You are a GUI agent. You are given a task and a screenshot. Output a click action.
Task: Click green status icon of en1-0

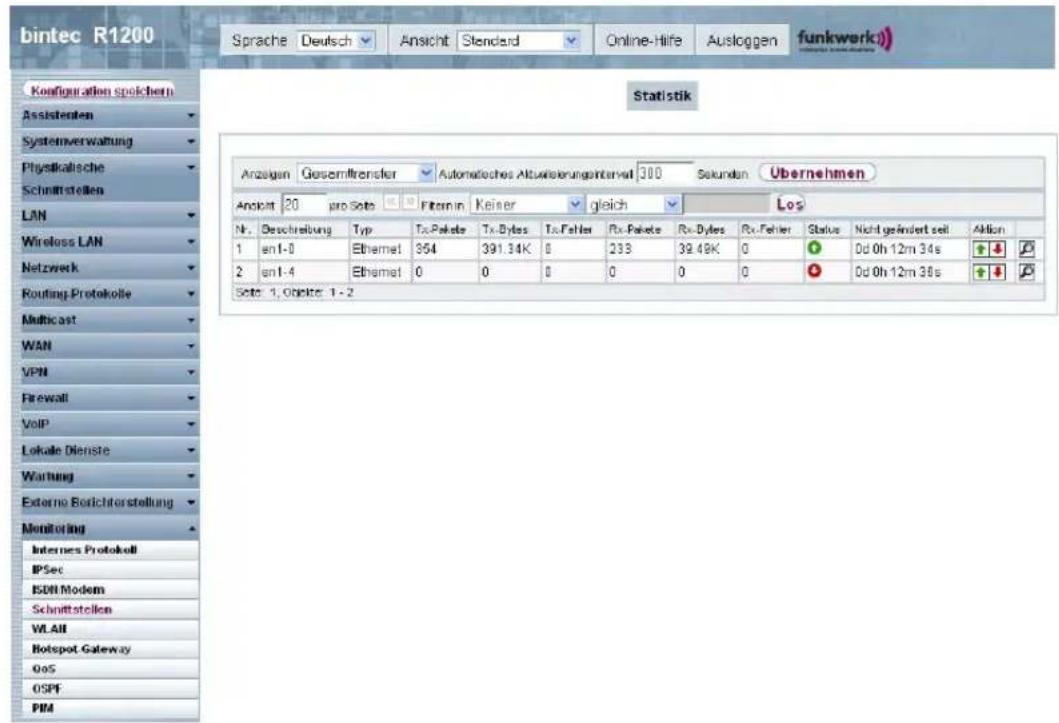pos(815,248)
